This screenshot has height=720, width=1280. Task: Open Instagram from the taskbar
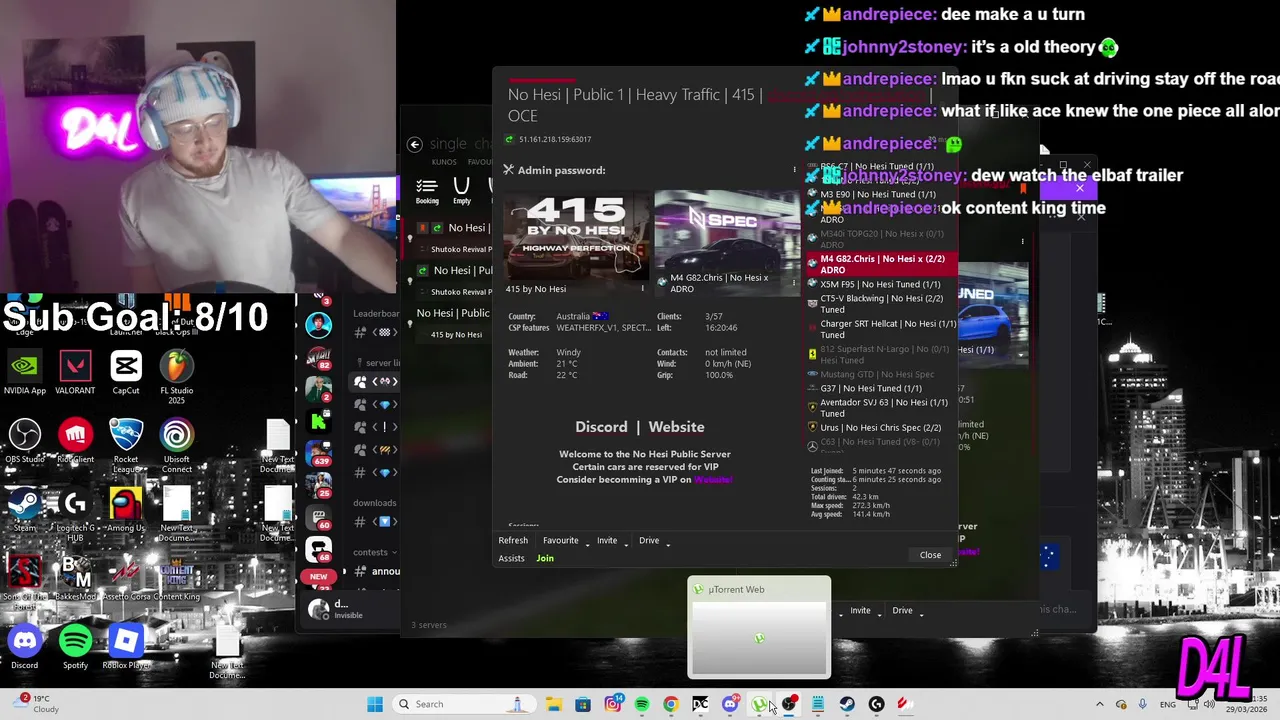(x=612, y=704)
